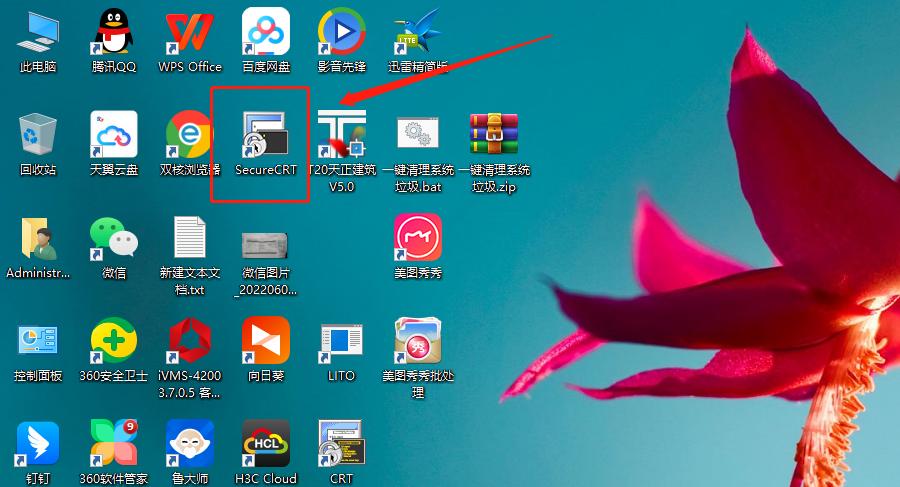
Task: Select the 微信图片_2022060 image thumbnail
Action: pyautogui.click(x=265, y=245)
